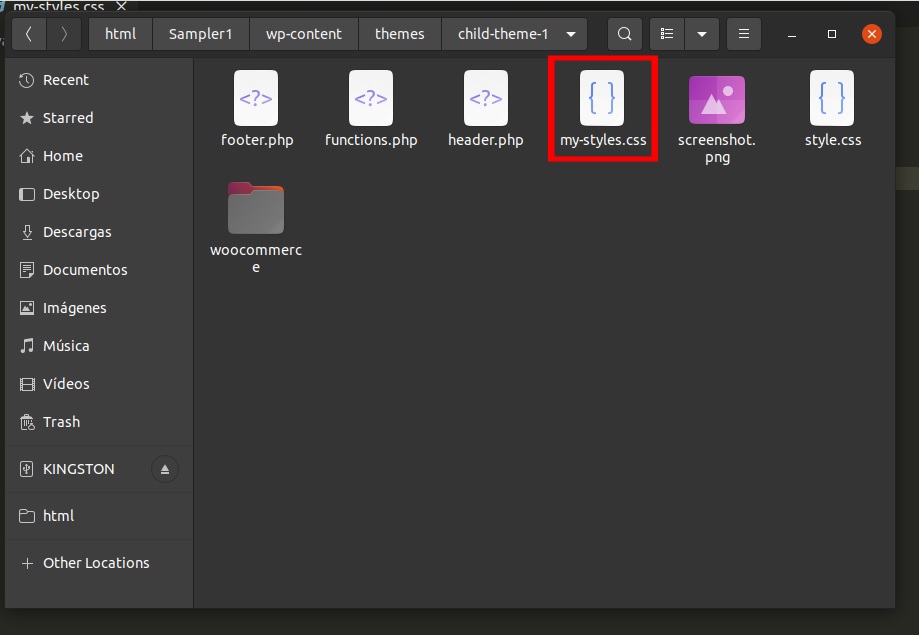Open the search magnifier button
This screenshot has width=919, height=635.
pos(625,34)
